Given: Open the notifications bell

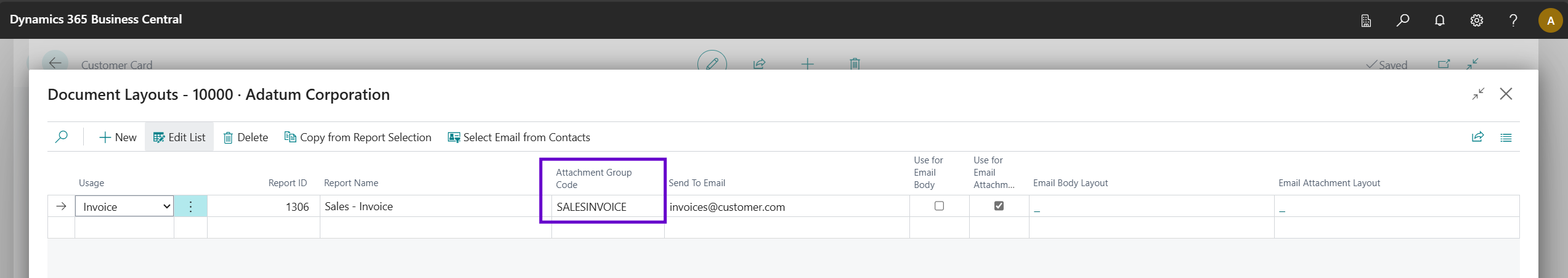Looking at the screenshot, I should [x=1440, y=20].
